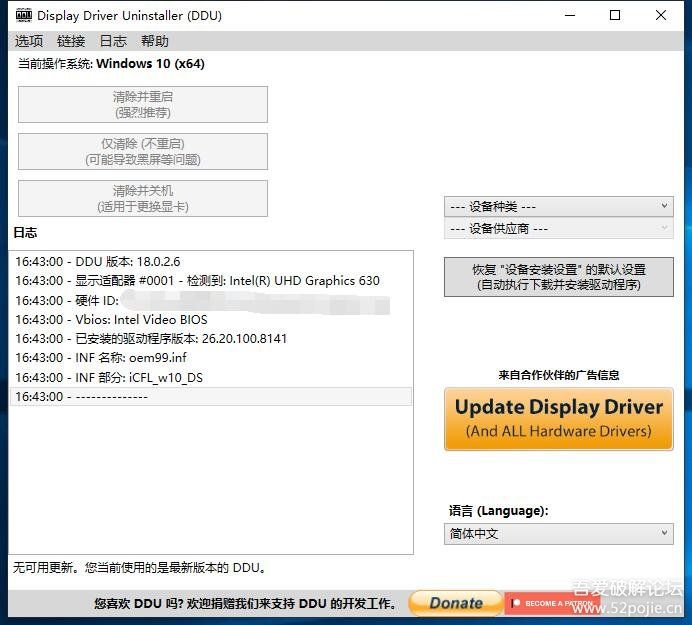Click the donation prompt text 您喜欢 DDU 吗

click(x=244, y=603)
